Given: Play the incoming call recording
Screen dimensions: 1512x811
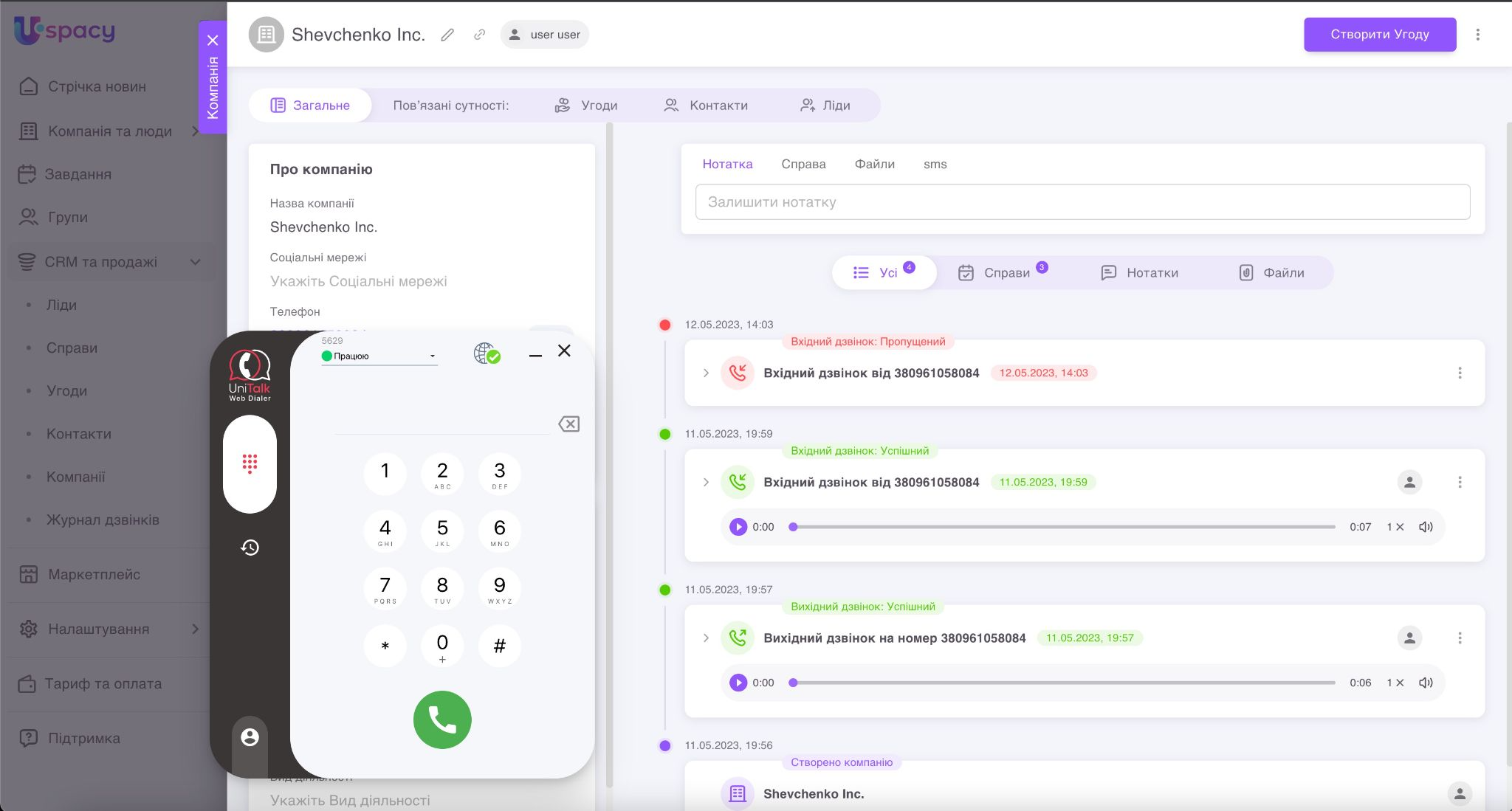Looking at the screenshot, I should (738, 527).
